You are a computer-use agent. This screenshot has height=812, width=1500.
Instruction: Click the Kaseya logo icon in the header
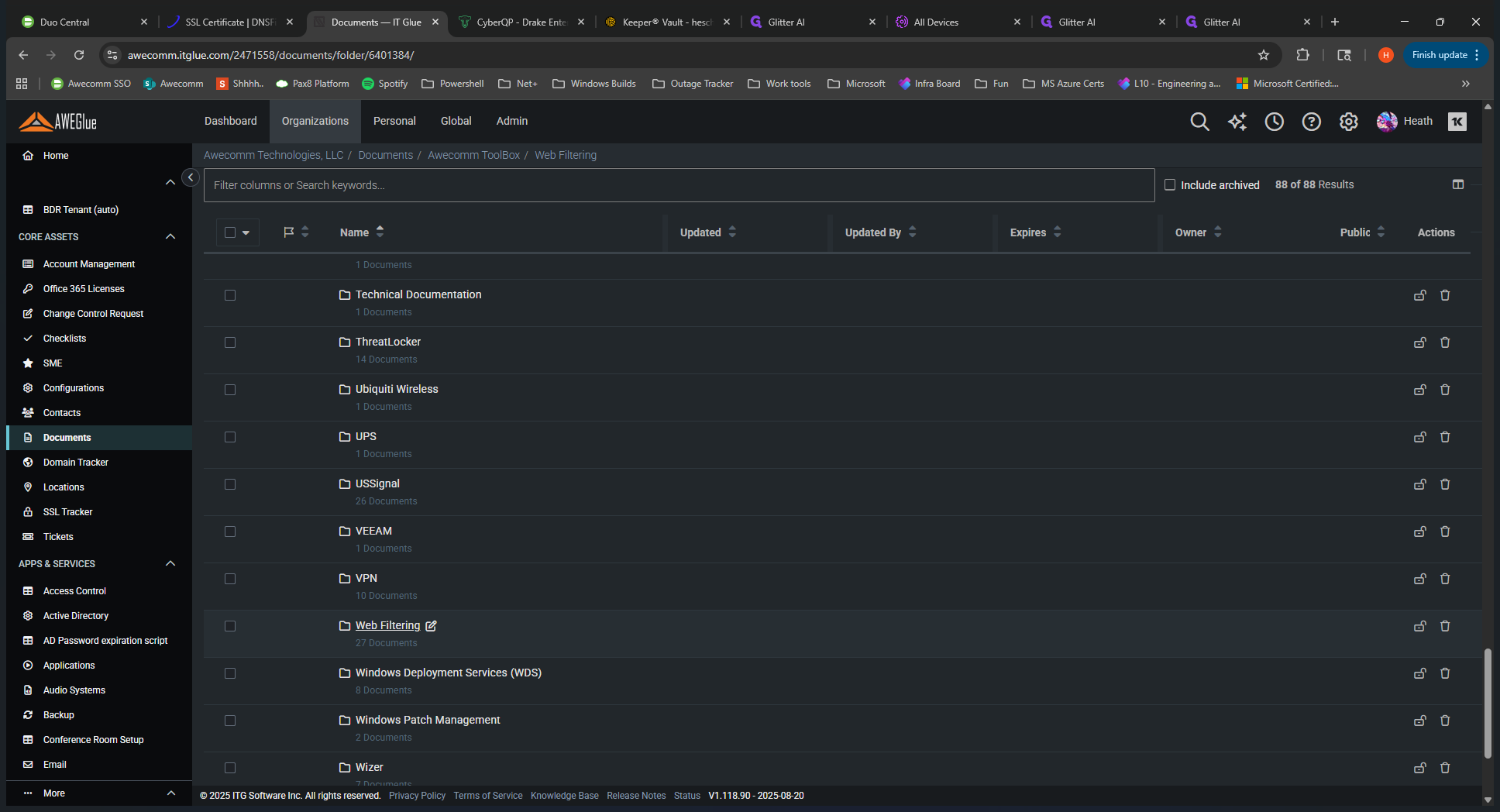[1457, 122]
